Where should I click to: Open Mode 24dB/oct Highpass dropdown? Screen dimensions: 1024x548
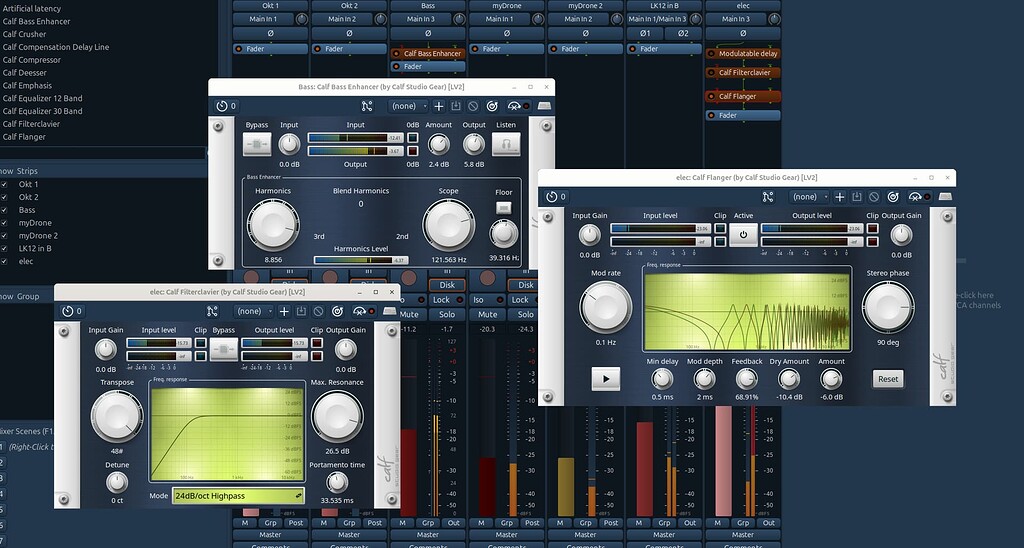tap(238, 496)
